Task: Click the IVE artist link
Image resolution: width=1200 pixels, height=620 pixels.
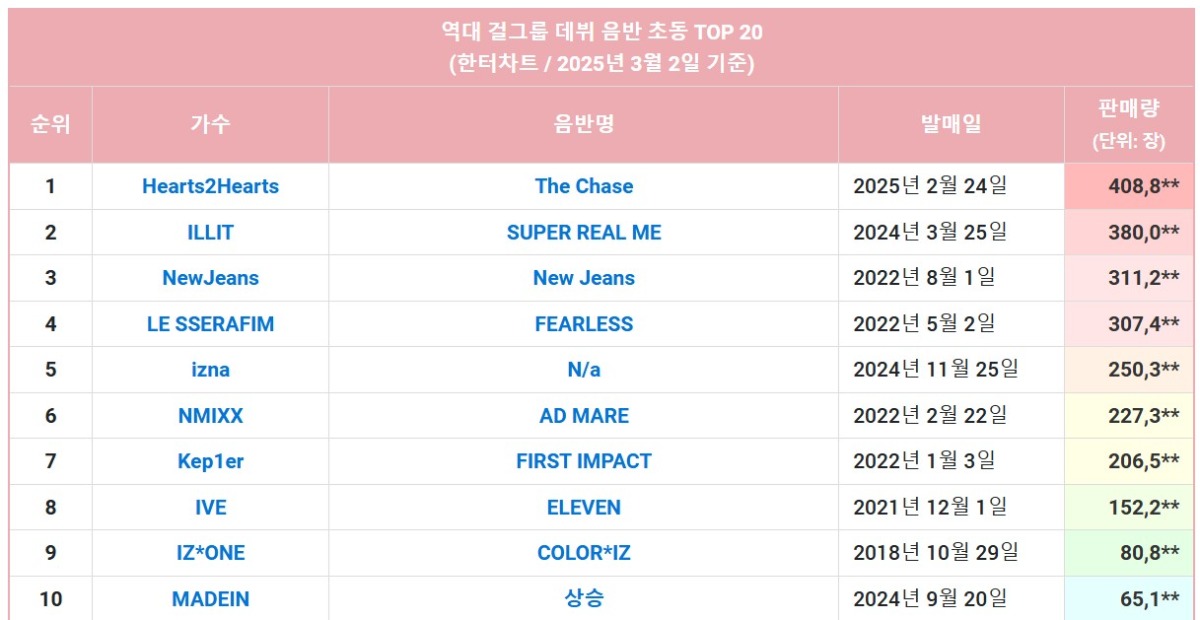Action: tap(210, 507)
